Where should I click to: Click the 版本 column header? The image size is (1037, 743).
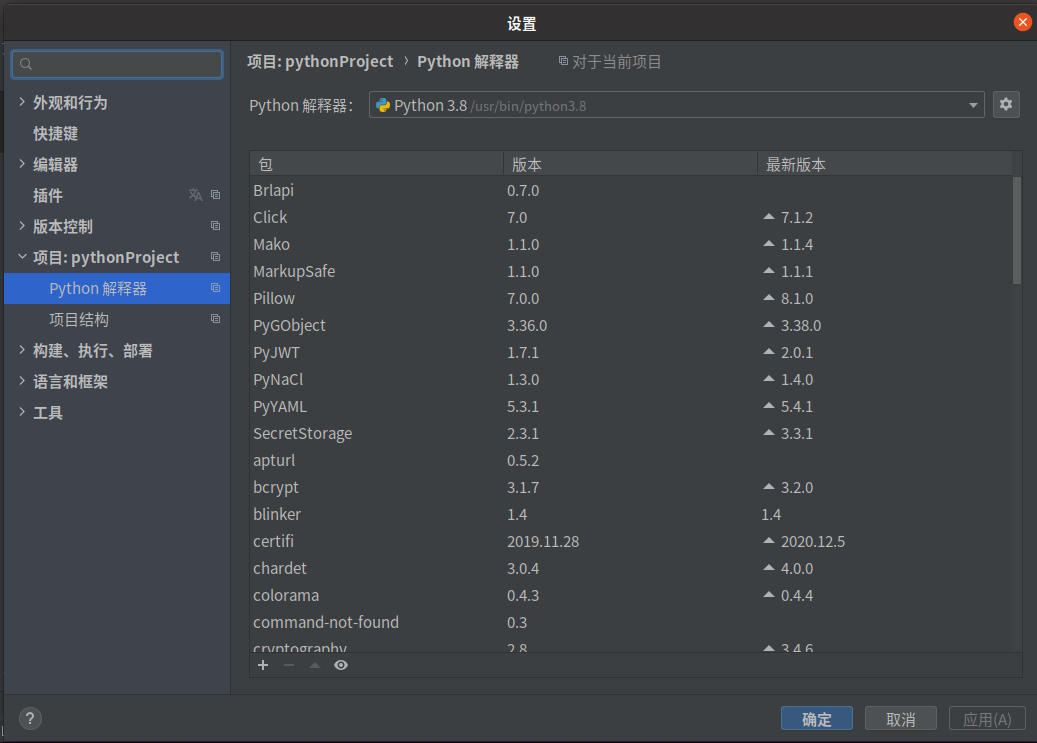tap(630, 164)
